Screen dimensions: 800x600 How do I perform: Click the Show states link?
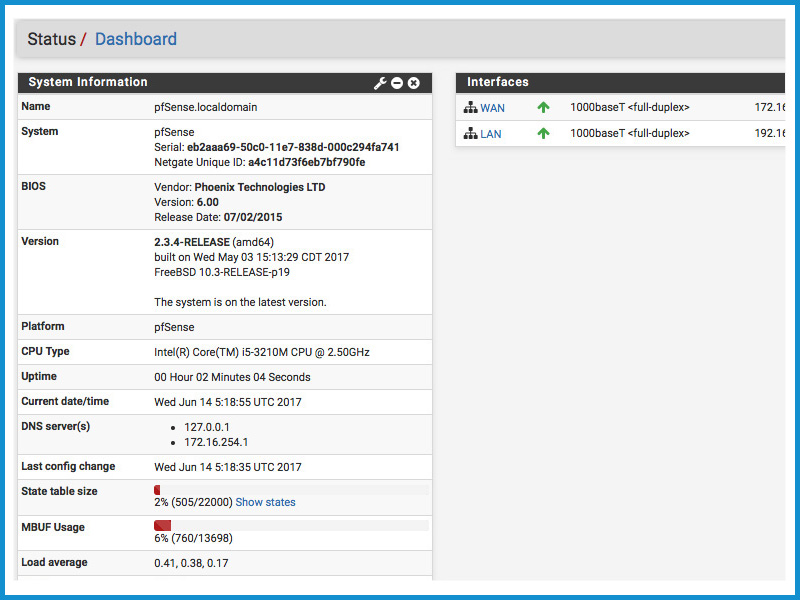265,502
